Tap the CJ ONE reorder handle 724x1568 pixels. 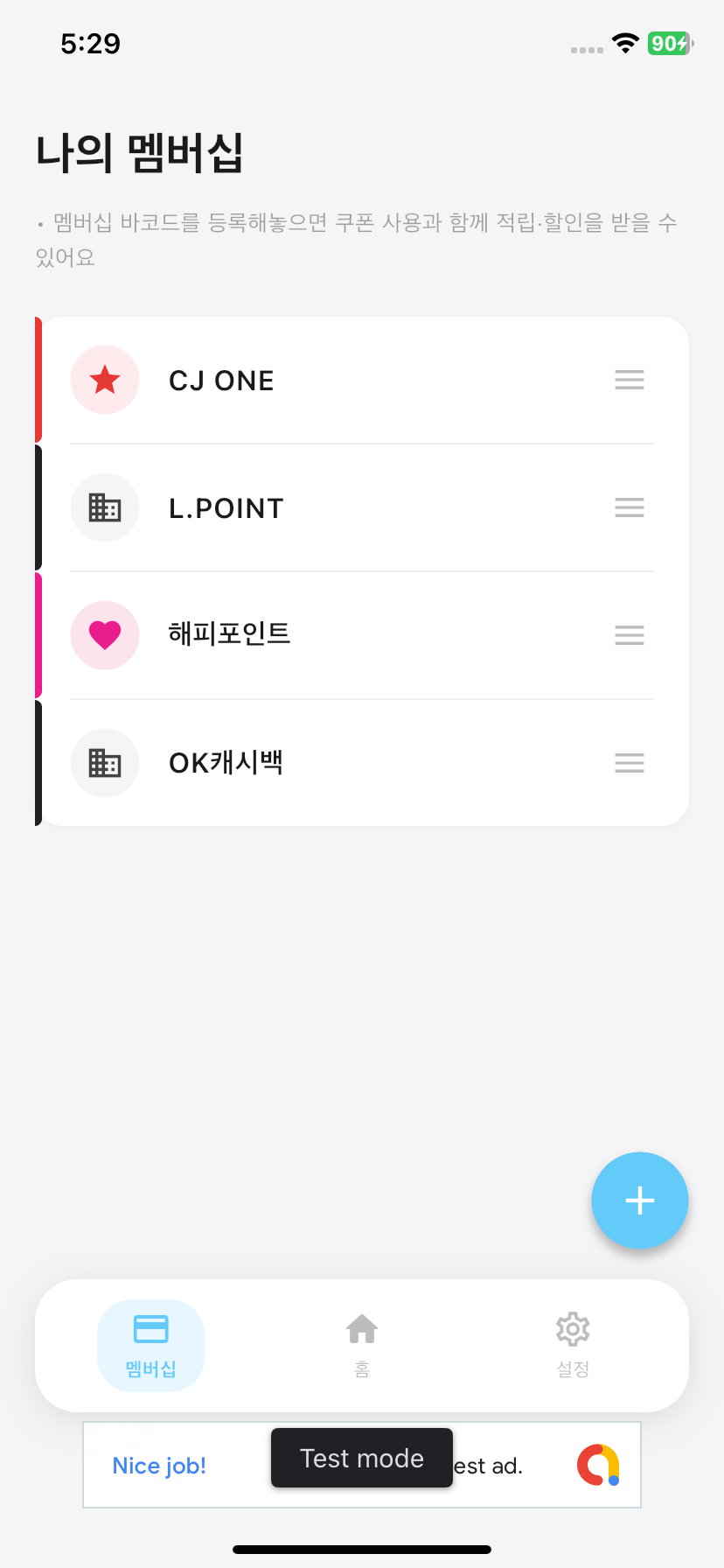(630, 380)
